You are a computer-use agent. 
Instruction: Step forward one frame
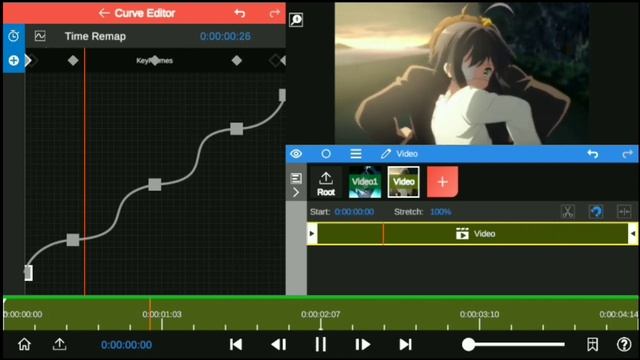(362, 344)
